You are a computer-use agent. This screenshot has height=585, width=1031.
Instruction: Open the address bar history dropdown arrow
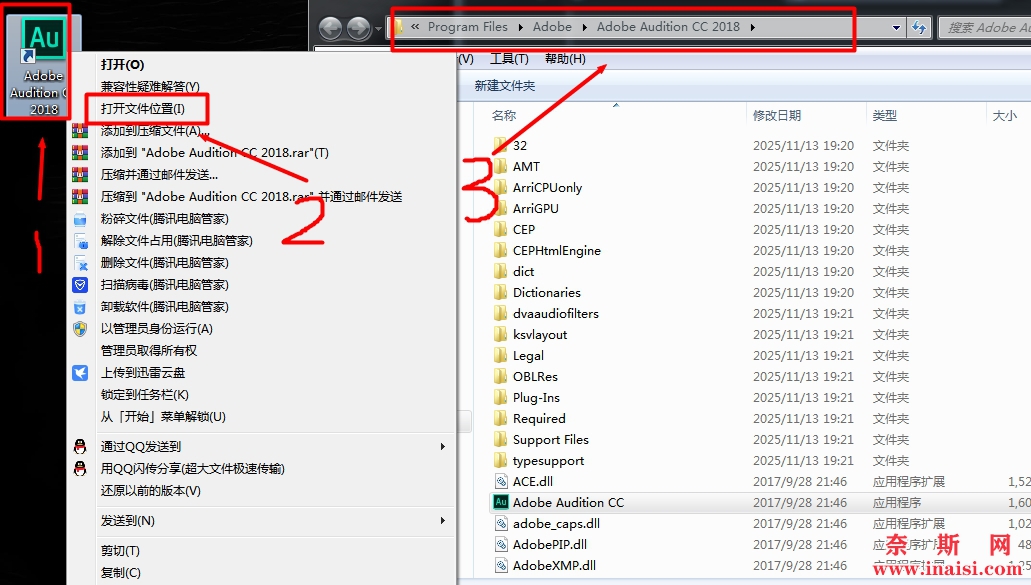[896, 28]
